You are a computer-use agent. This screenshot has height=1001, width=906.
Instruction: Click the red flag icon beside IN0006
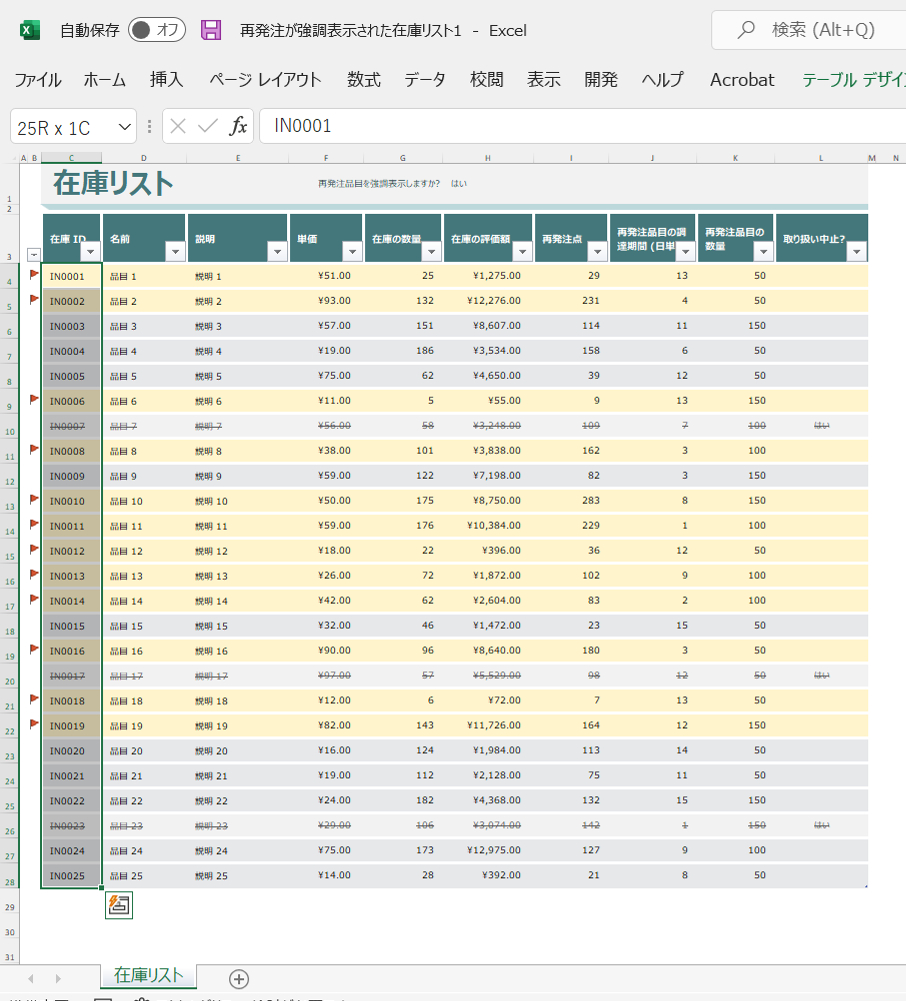tap(34, 400)
